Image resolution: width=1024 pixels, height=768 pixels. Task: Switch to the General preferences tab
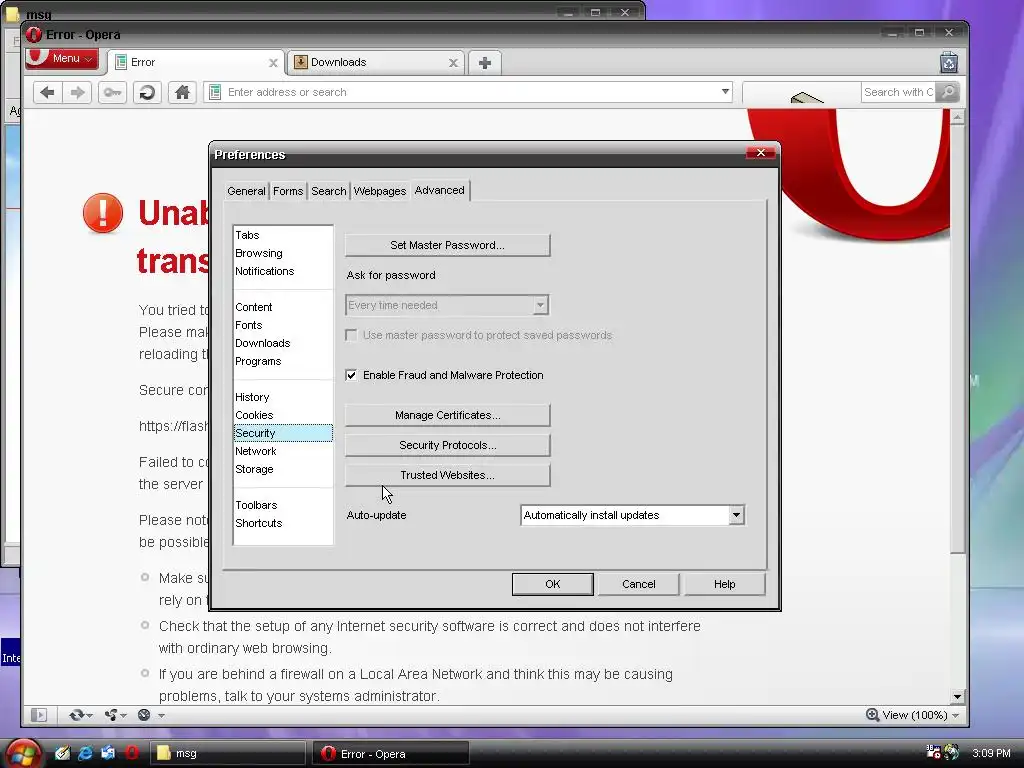246,191
